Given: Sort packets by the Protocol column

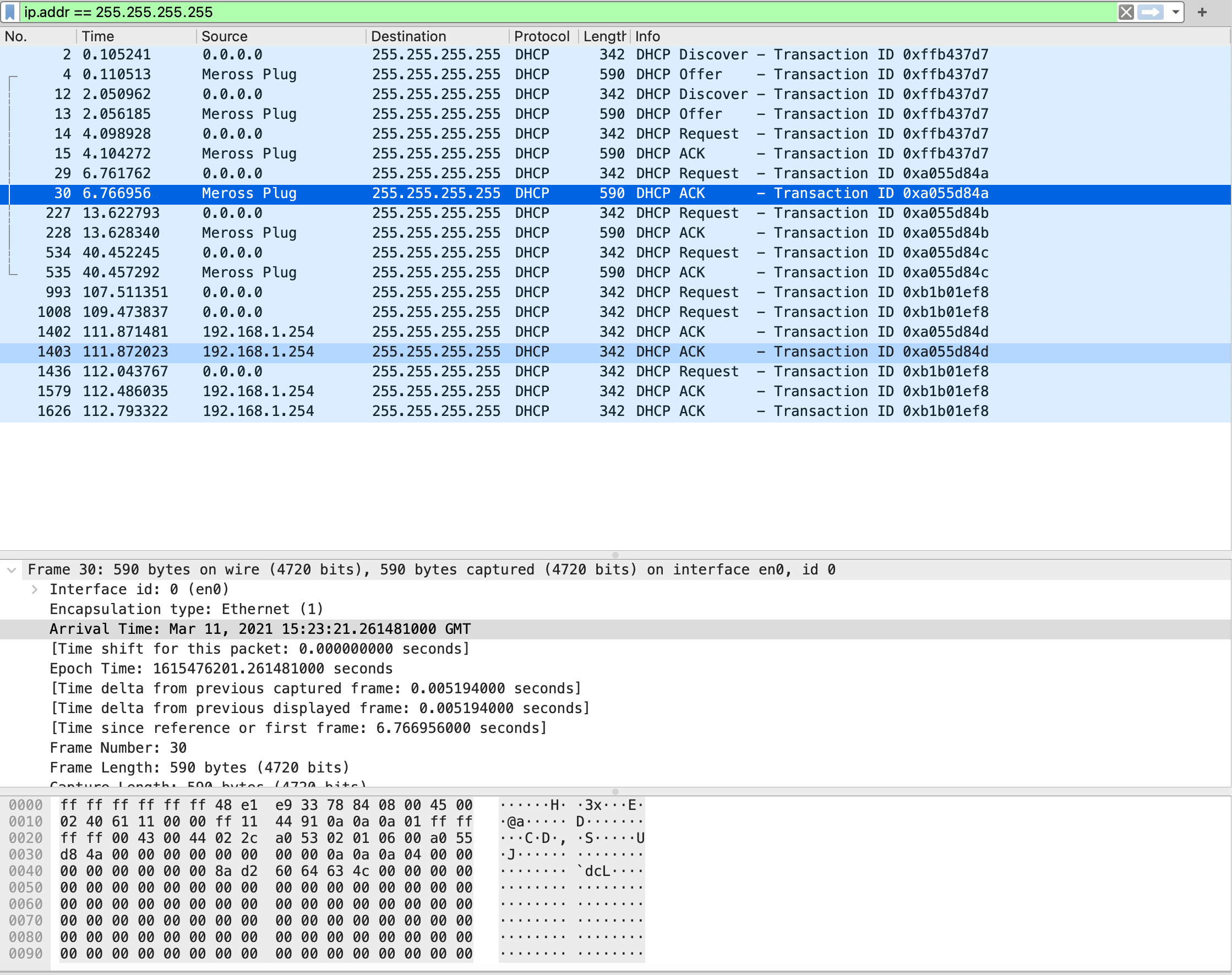Looking at the screenshot, I should point(541,36).
